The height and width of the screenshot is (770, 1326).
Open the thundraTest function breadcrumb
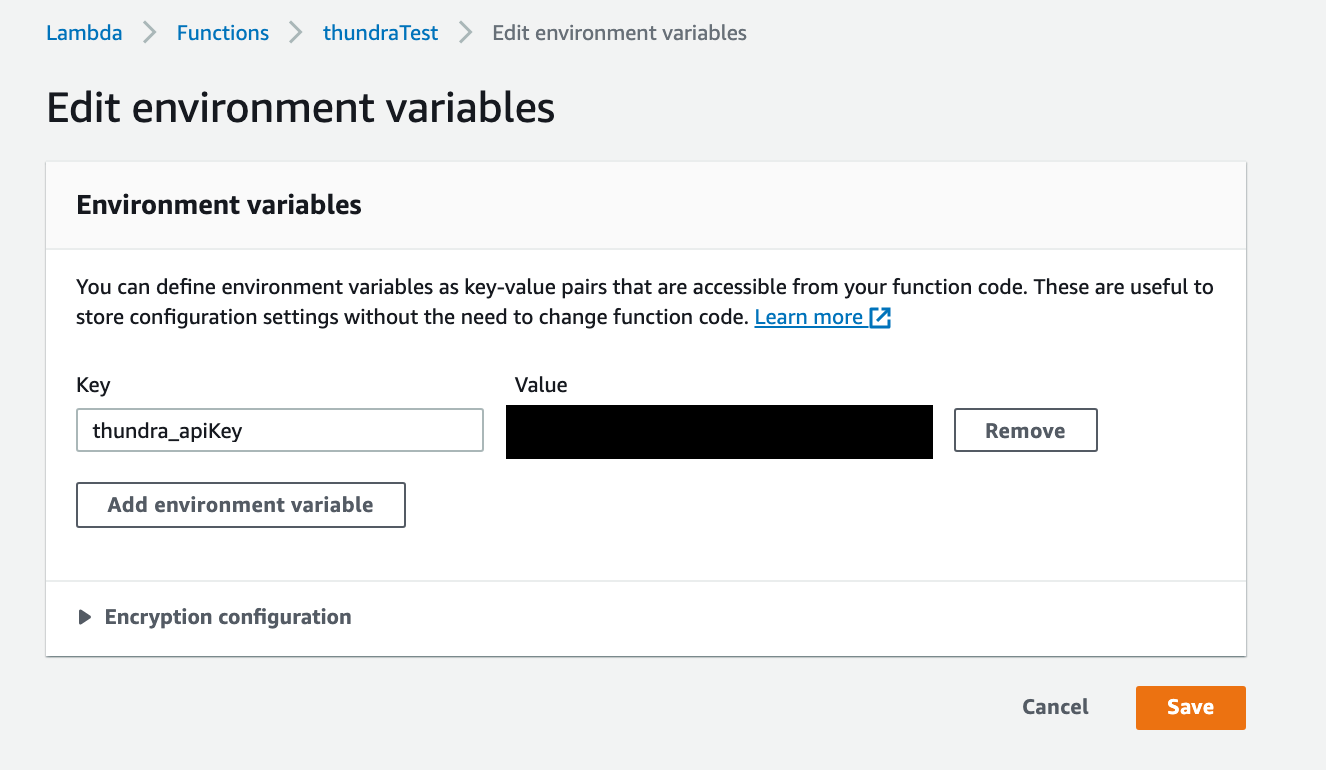[380, 33]
